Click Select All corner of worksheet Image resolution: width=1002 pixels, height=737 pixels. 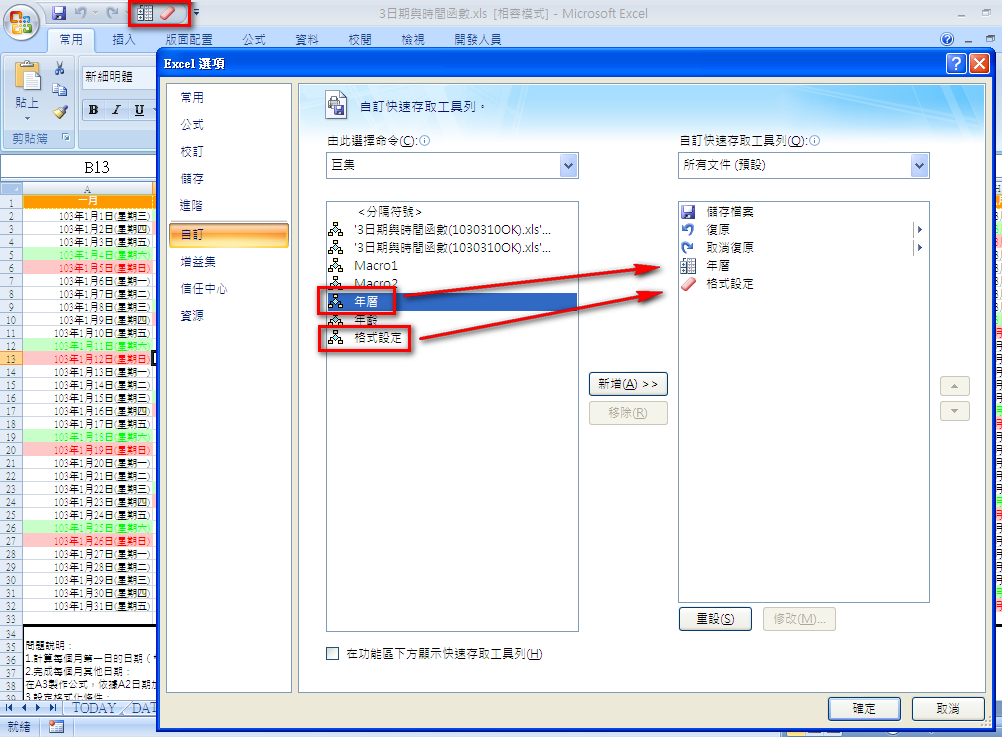point(12,189)
